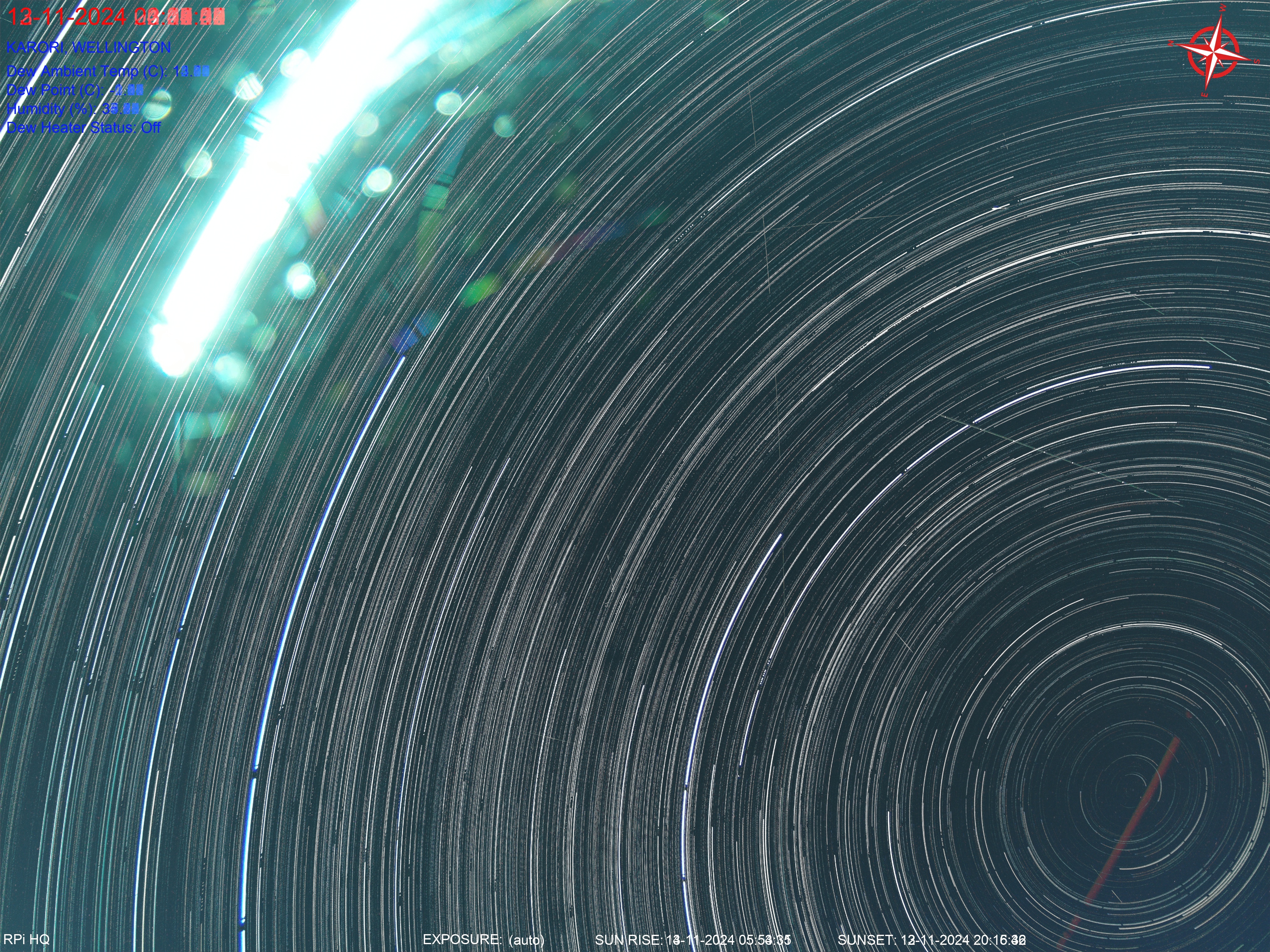1270x952 pixels.
Task: Click the SUN RISE time text
Action: tap(693, 940)
